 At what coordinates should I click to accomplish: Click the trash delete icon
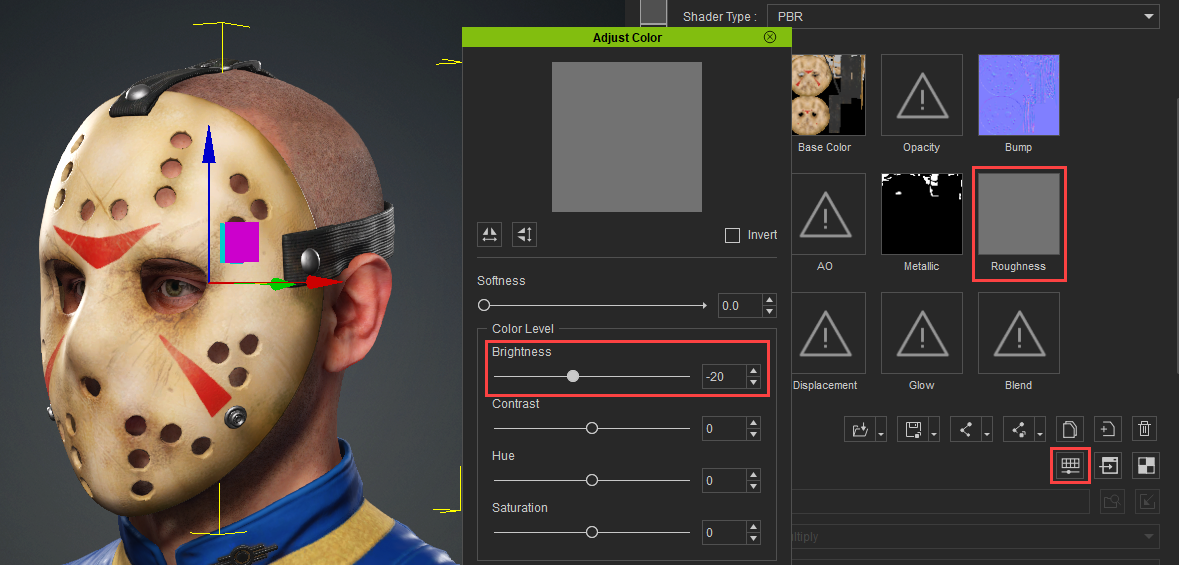coord(1145,429)
